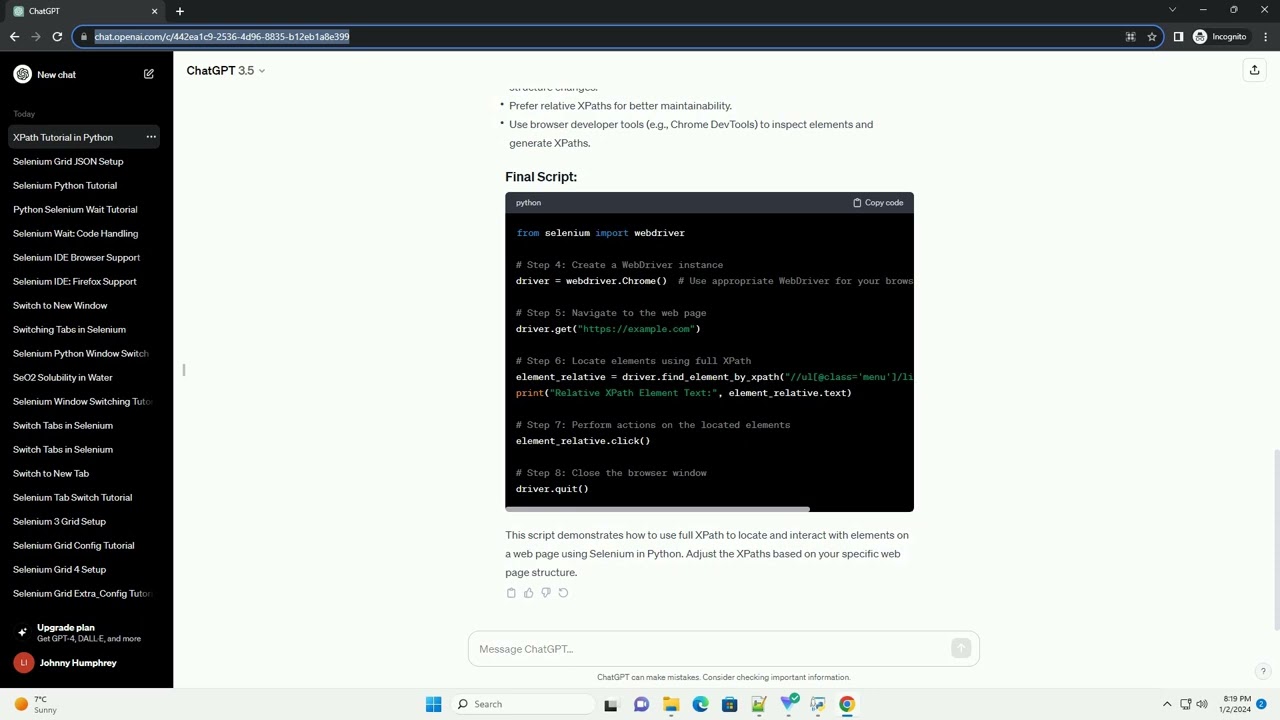Click the page vertical scrollbar
The height and width of the screenshot is (720, 1280).
(1275, 540)
